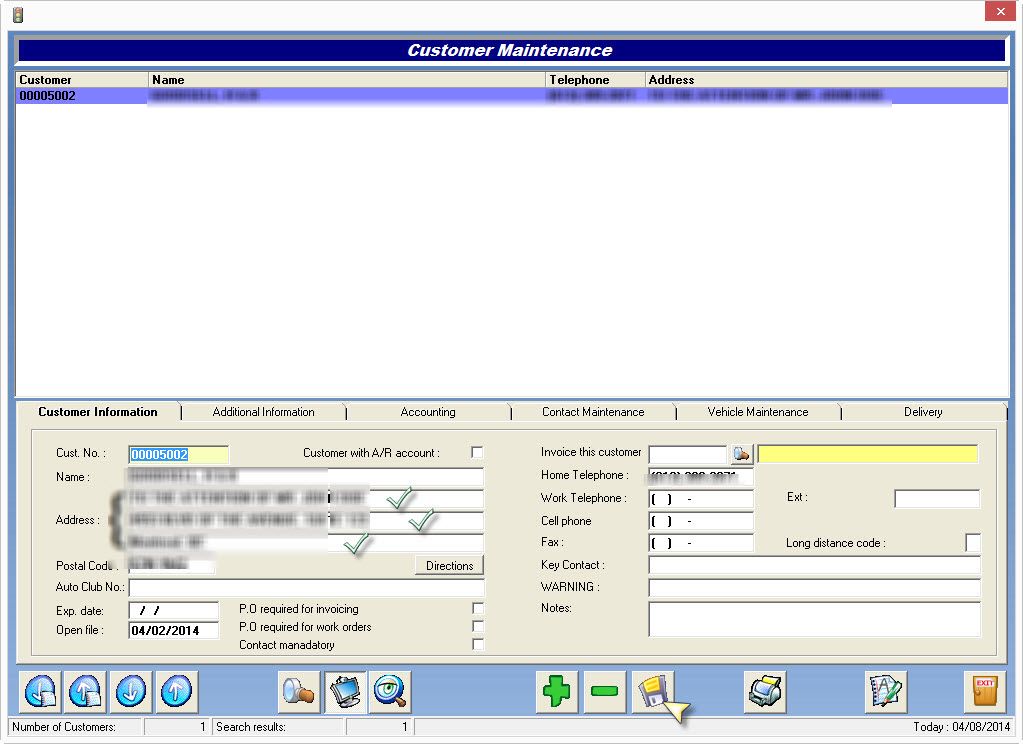Sort by the Name column header
The image size is (1023, 744).
tap(346, 80)
